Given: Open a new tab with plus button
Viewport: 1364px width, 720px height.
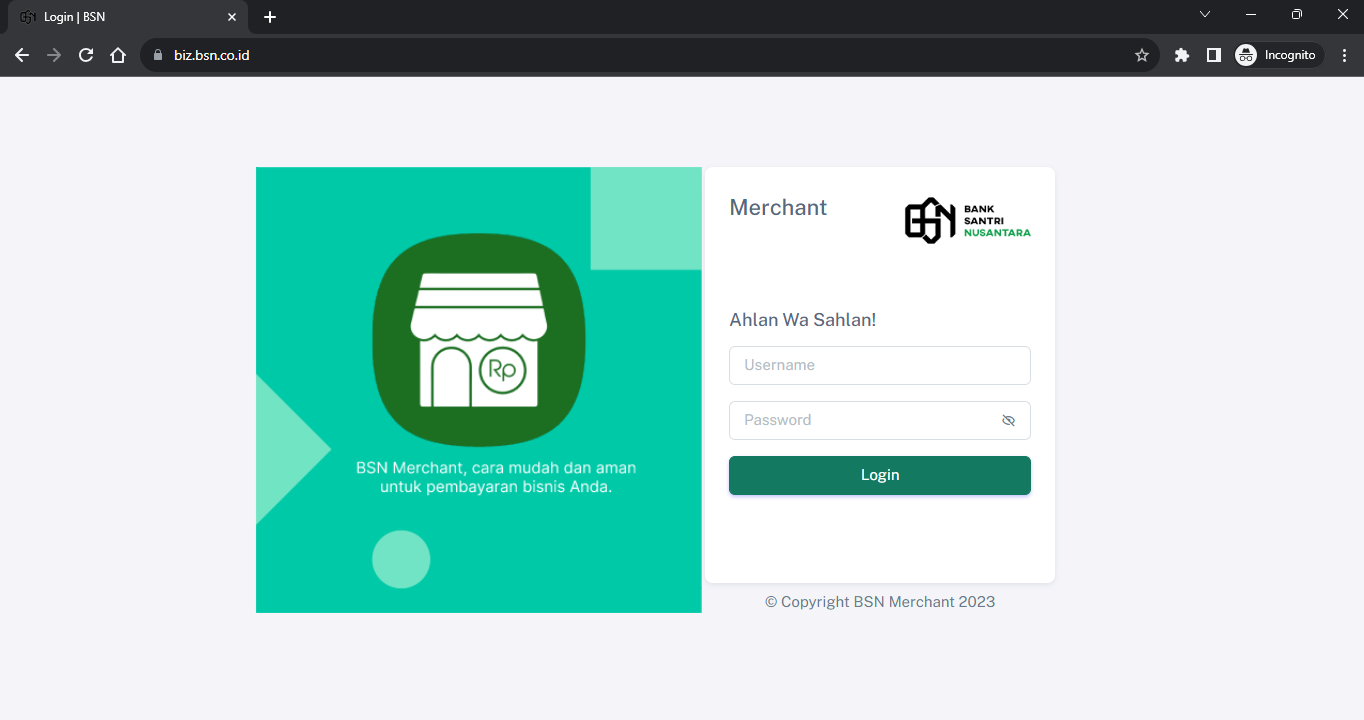Looking at the screenshot, I should pyautogui.click(x=270, y=17).
